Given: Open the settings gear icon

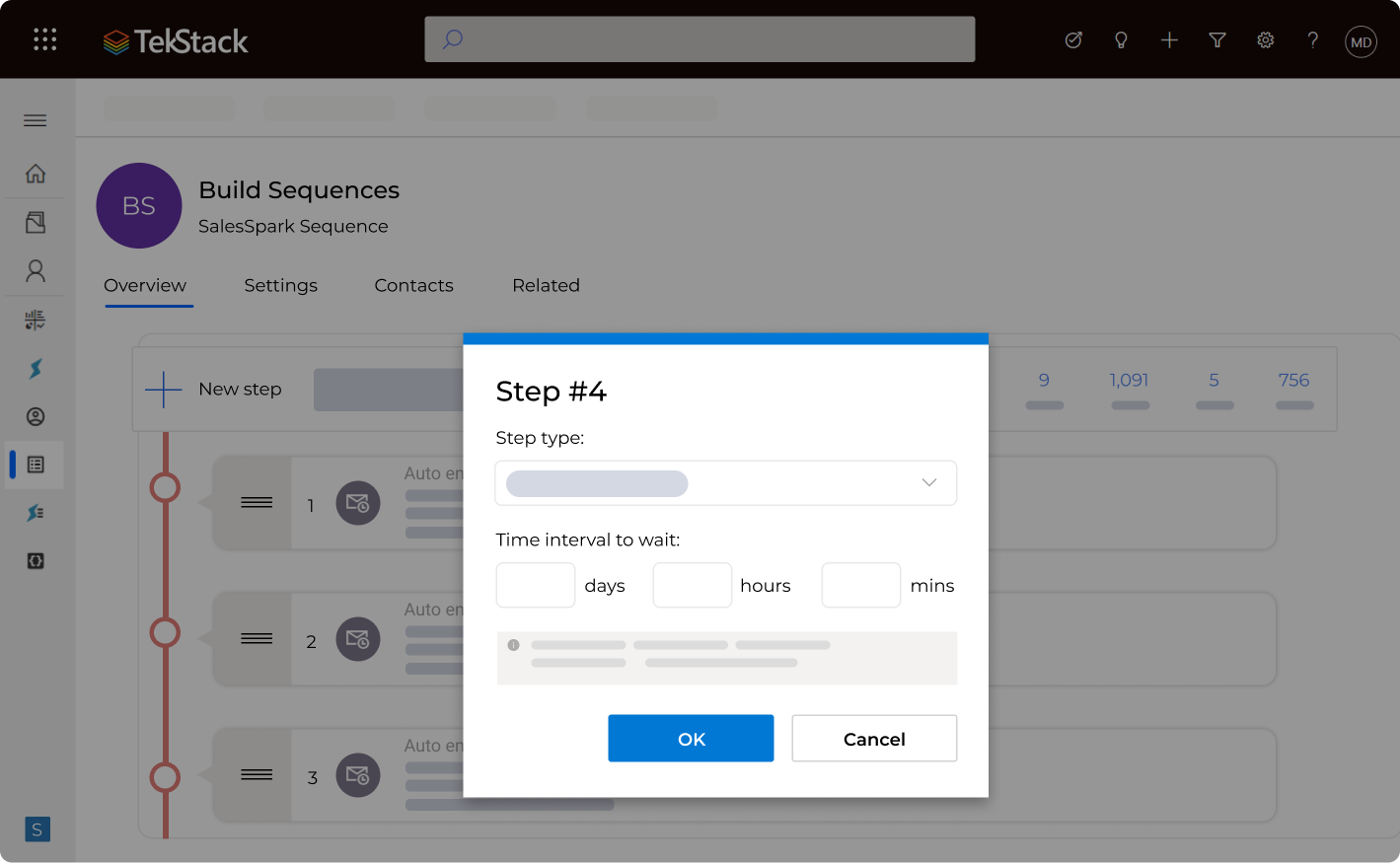Looking at the screenshot, I should point(1265,40).
